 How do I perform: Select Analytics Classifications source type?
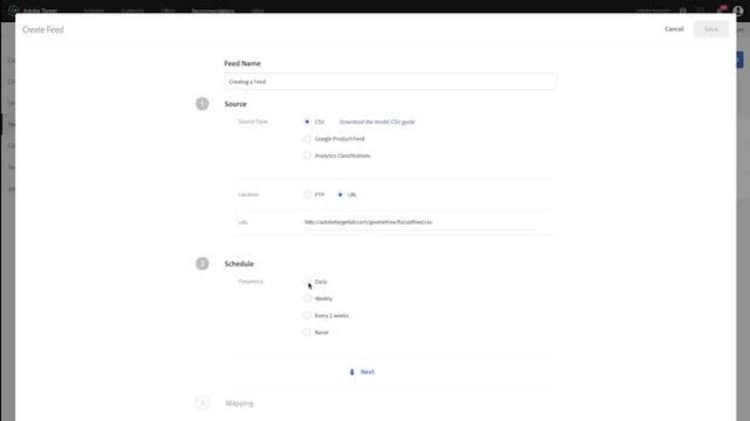coord(307,155)
